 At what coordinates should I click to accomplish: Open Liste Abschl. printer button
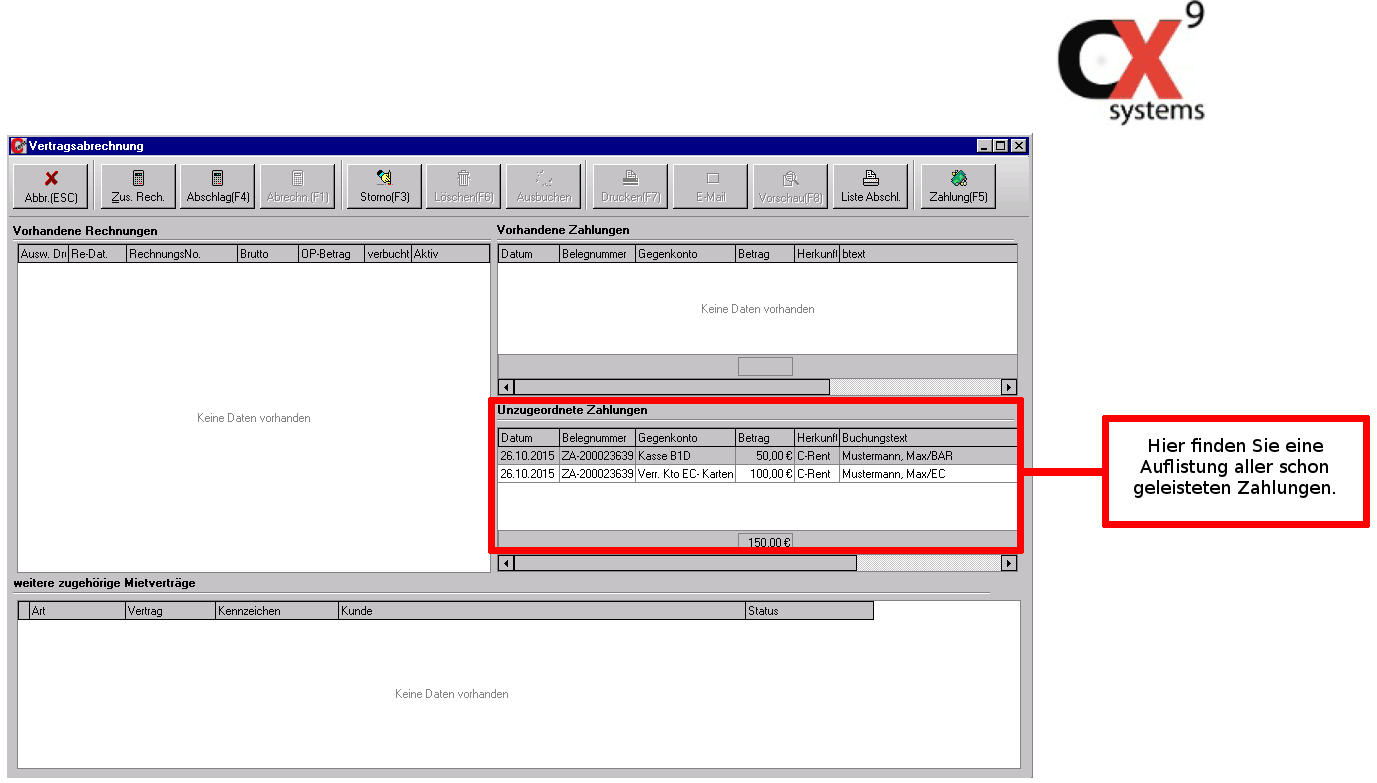pyautogui.click(x=870, y=186)
